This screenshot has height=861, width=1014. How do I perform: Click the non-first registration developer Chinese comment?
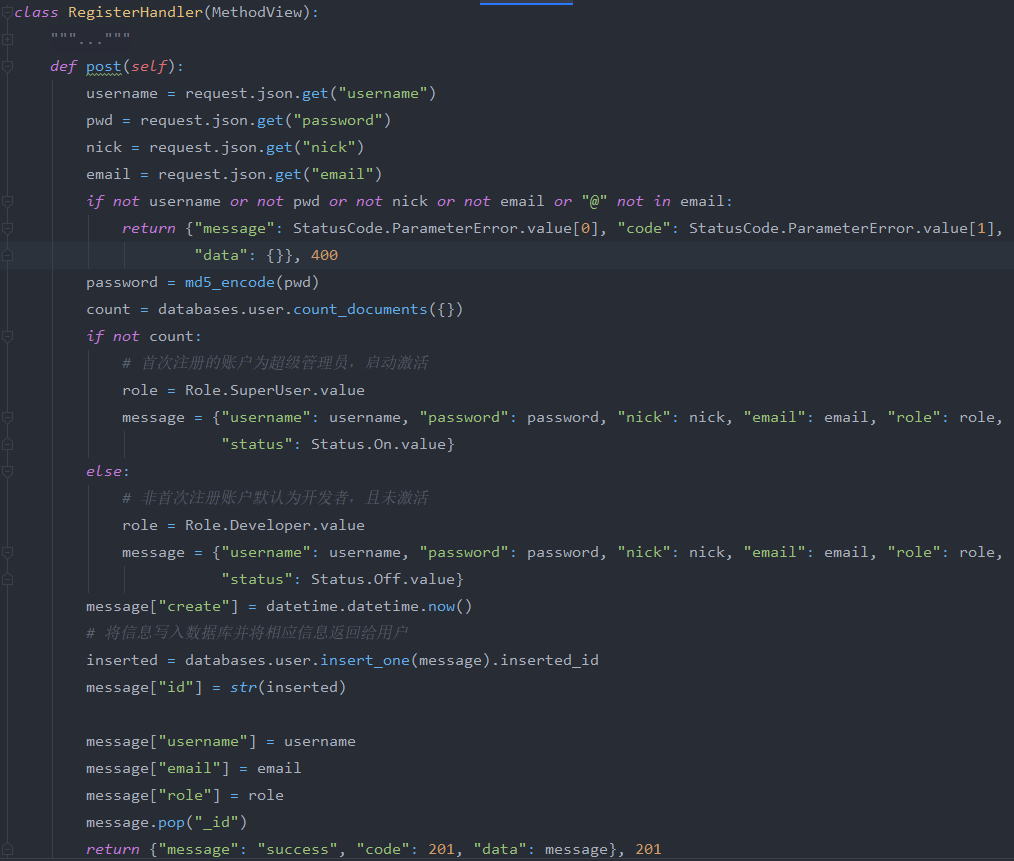(x=275, y=498)
